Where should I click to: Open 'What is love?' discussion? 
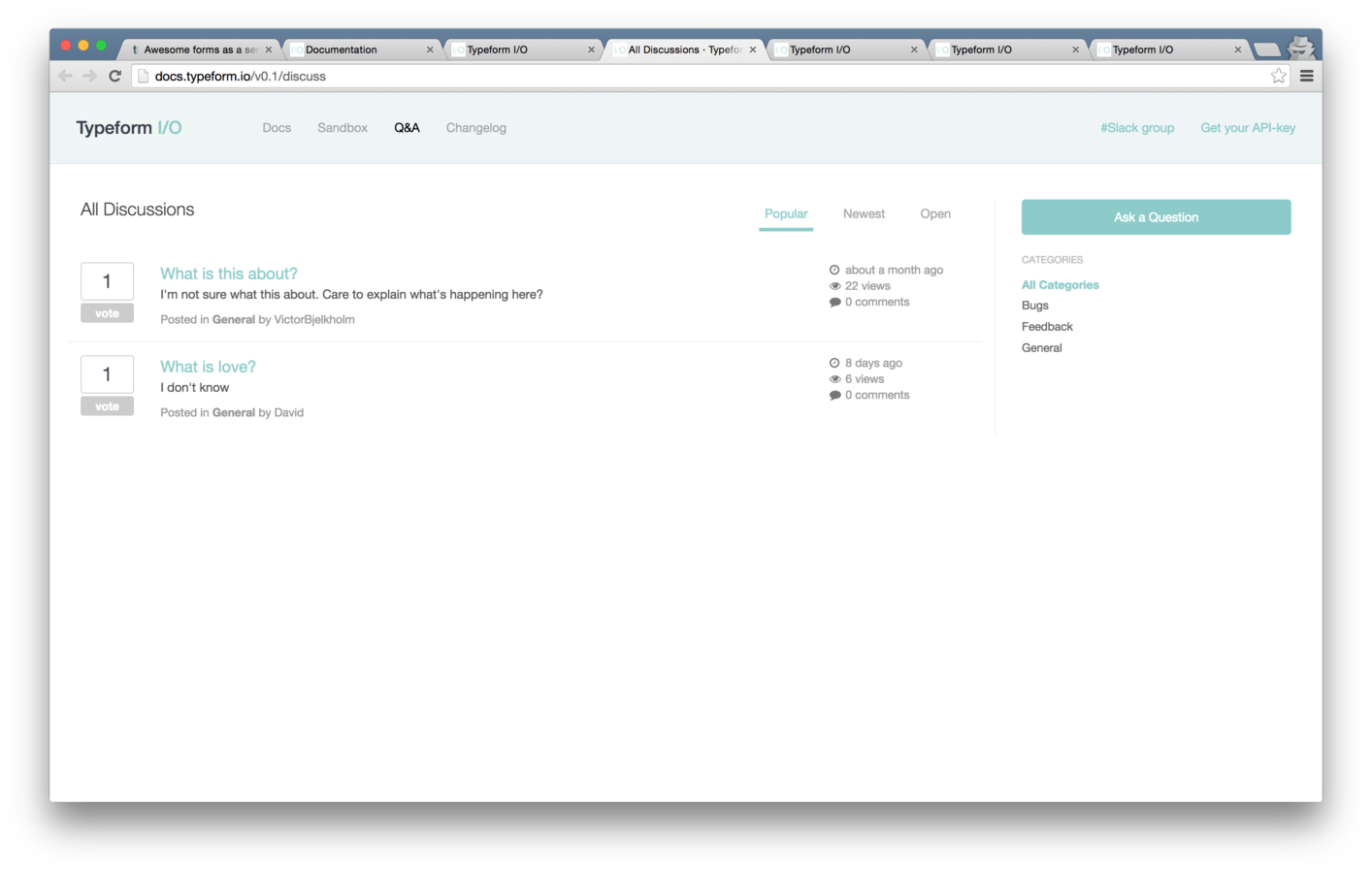(x=208, y=367)
